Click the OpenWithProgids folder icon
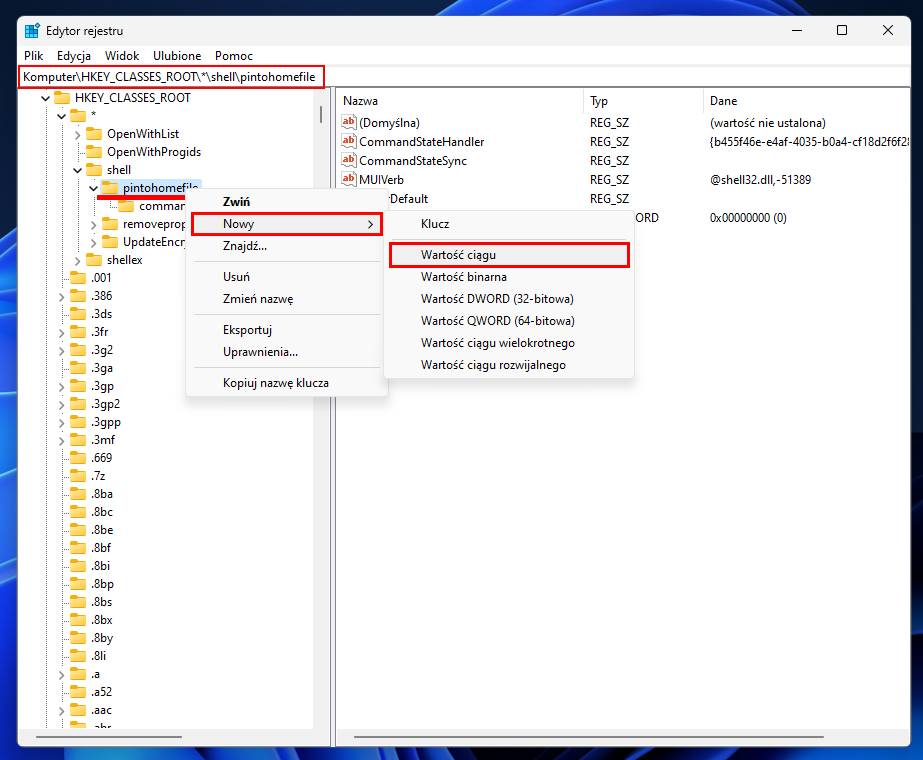Screen dimensions: 923x760 pos(94,152)
